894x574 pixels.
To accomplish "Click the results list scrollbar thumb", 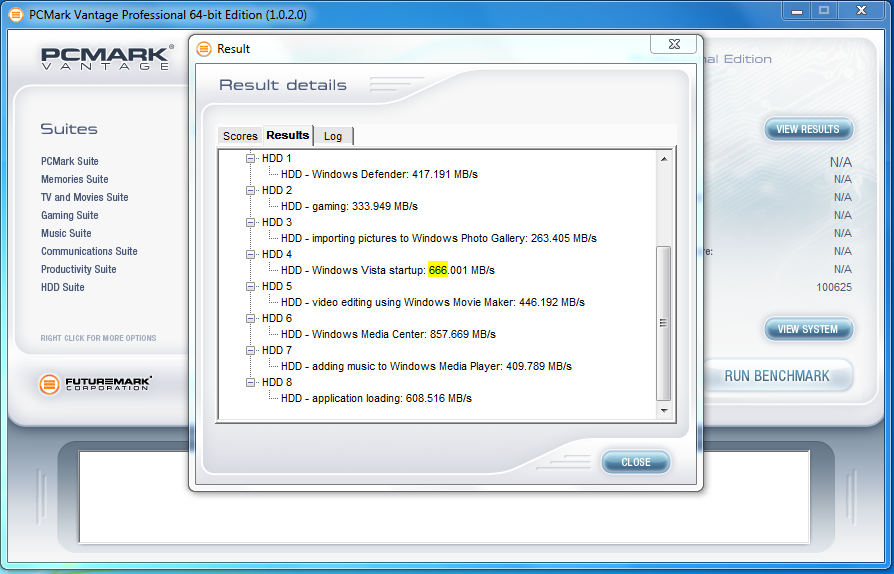I will [x=664, y=323].
